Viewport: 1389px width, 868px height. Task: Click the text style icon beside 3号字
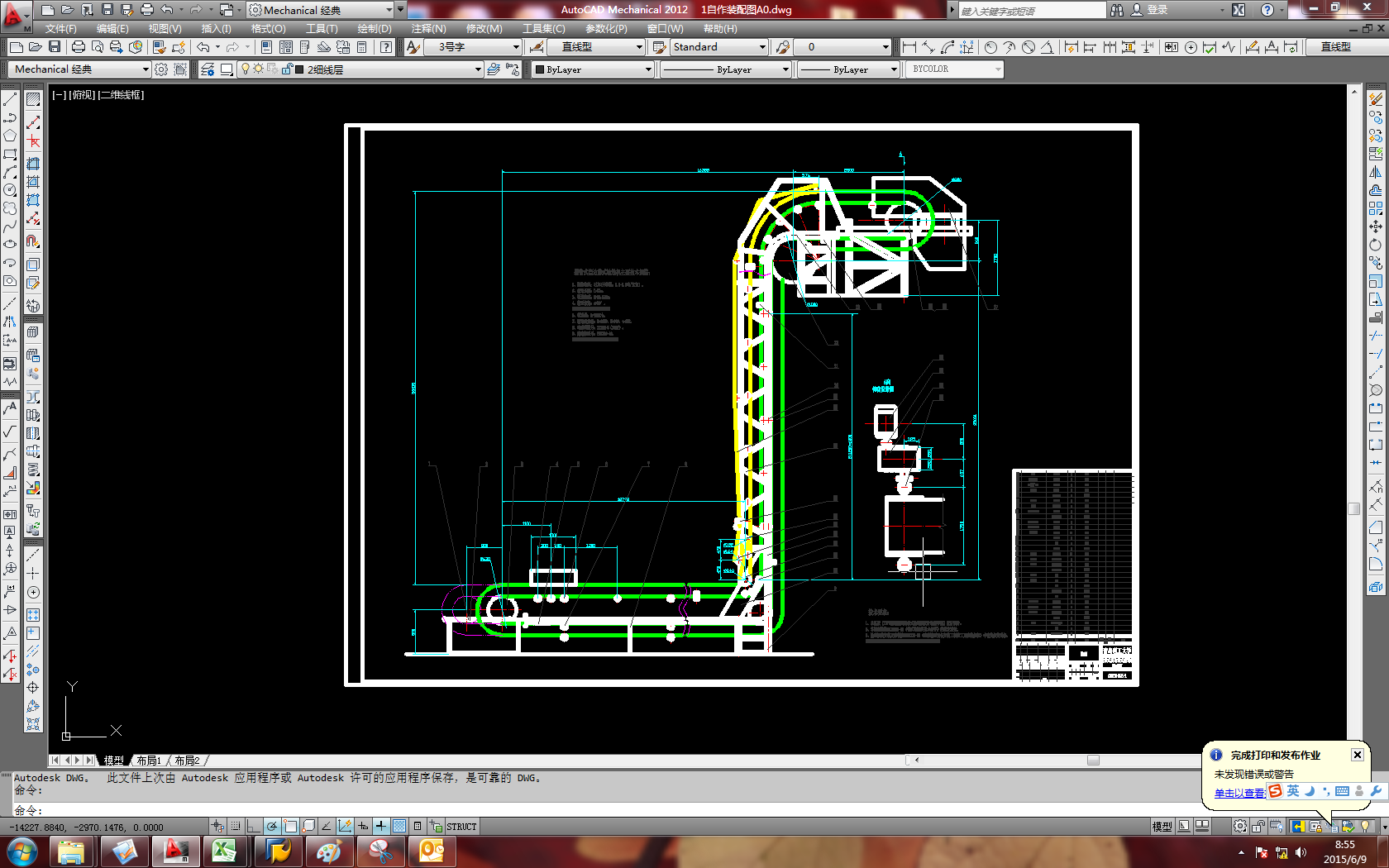[413, 47]
